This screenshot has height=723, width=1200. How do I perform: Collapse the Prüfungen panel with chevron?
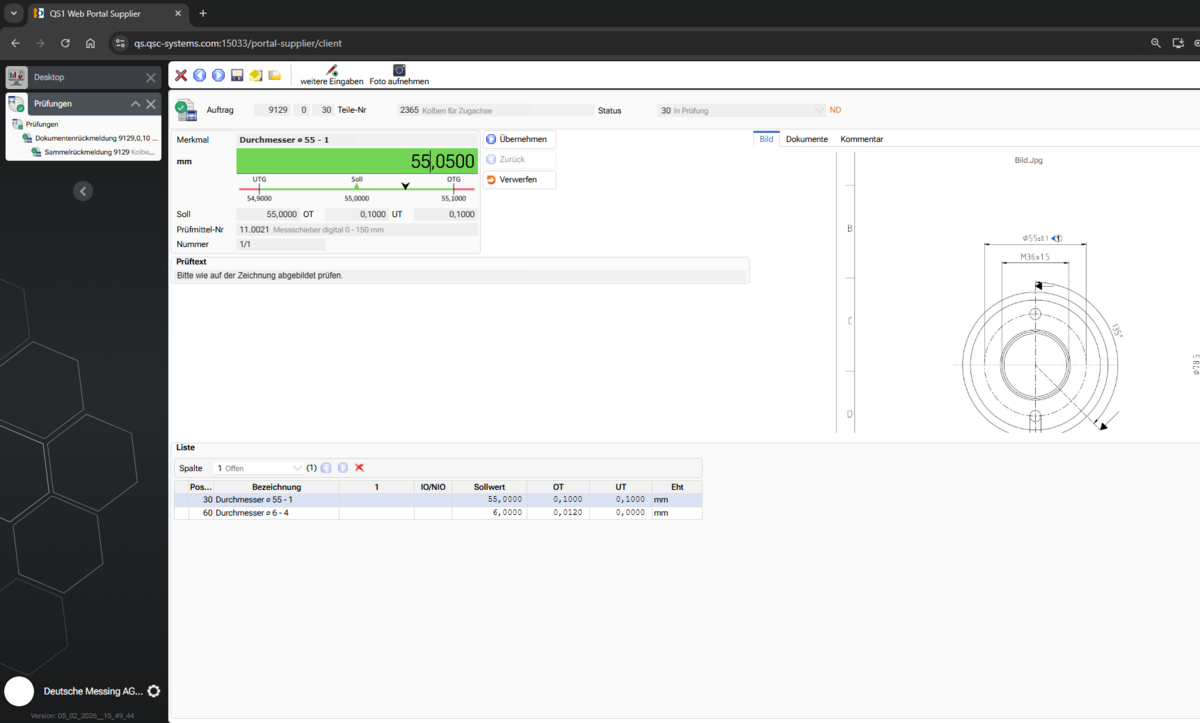(135, 104)
